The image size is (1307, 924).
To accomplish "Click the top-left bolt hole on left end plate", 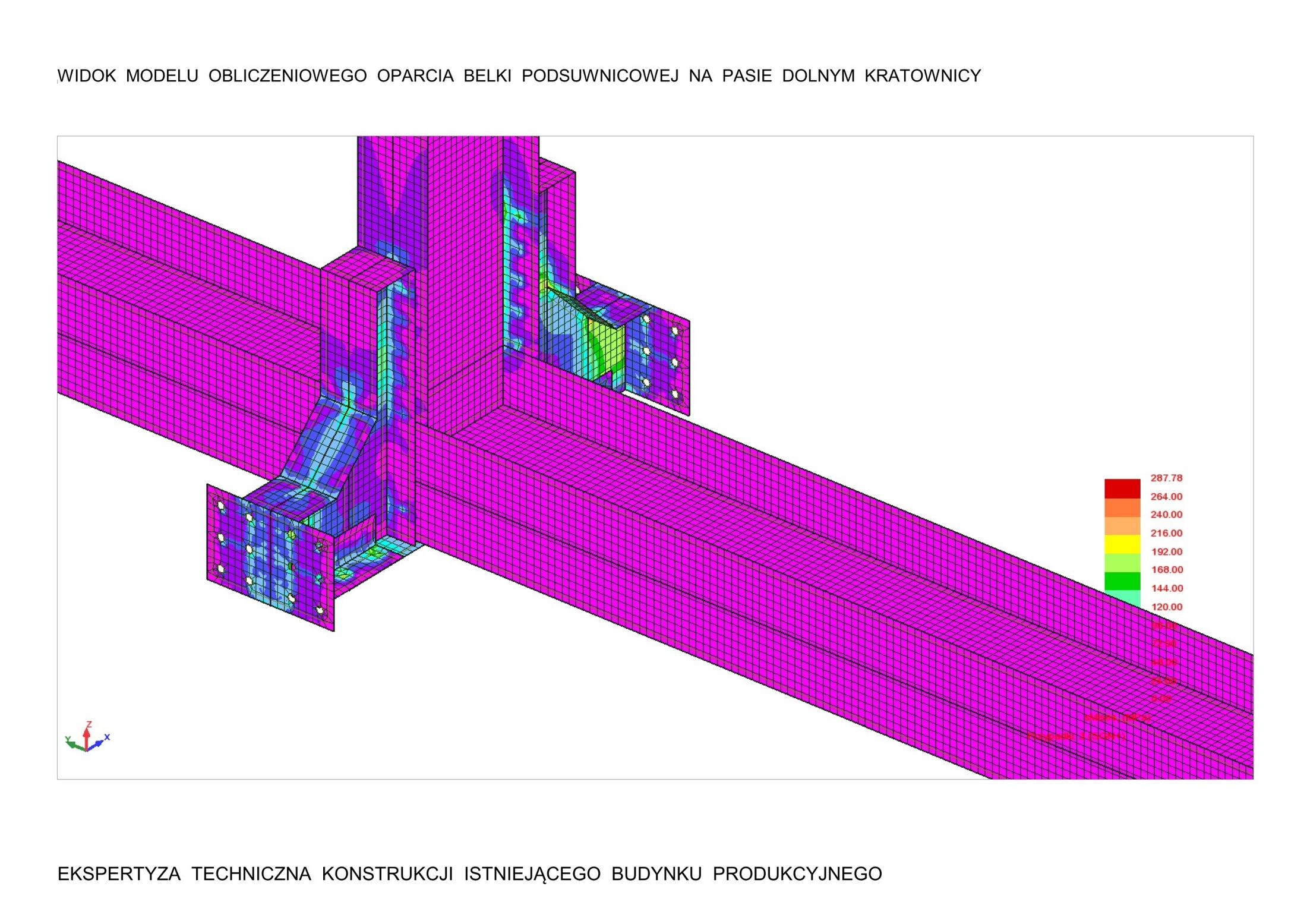I will 220,506.
